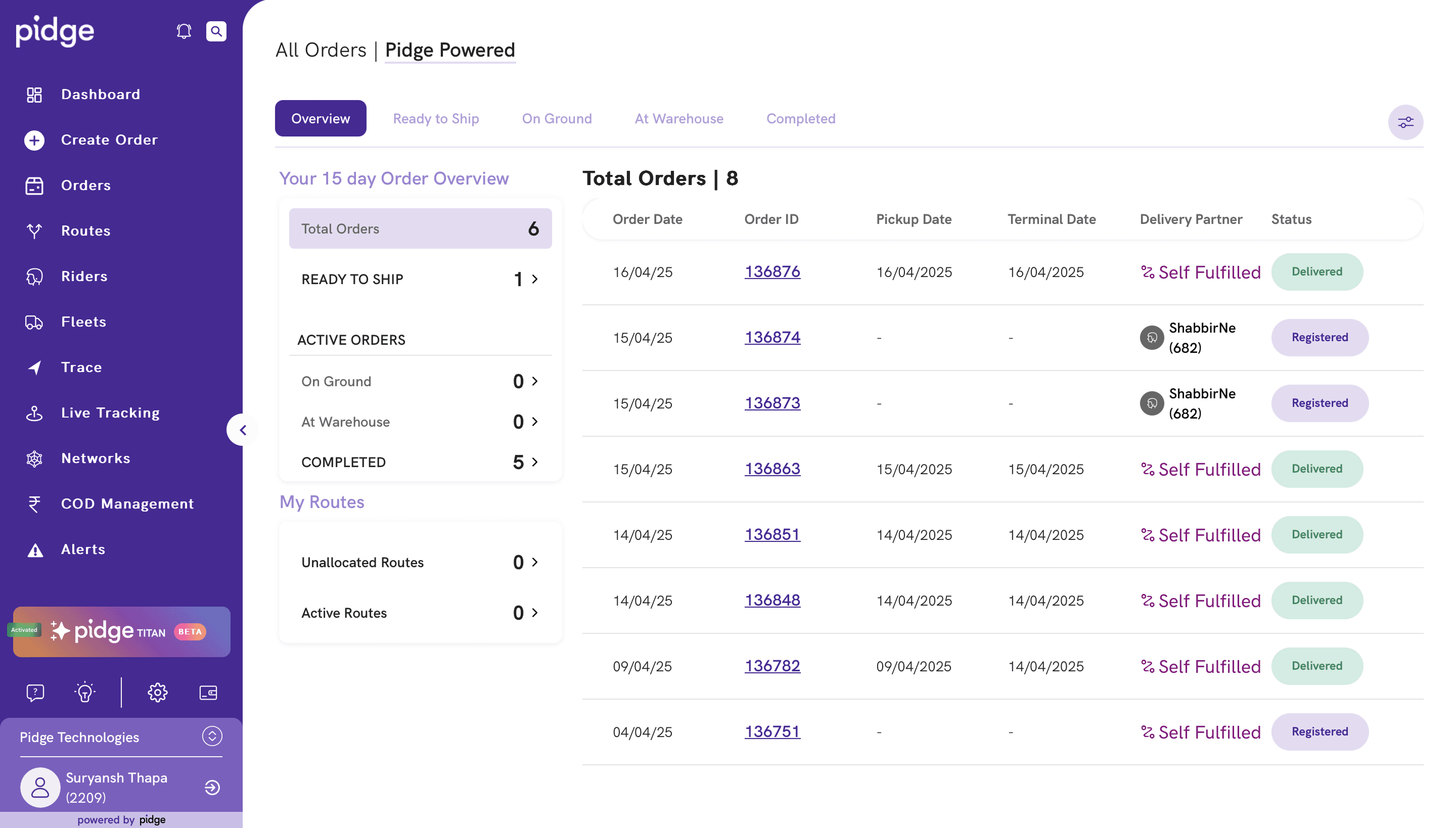Open the wallet icon
This screenshot has width=1456, height=828.
pyautogui.click(x=208, y=692)
